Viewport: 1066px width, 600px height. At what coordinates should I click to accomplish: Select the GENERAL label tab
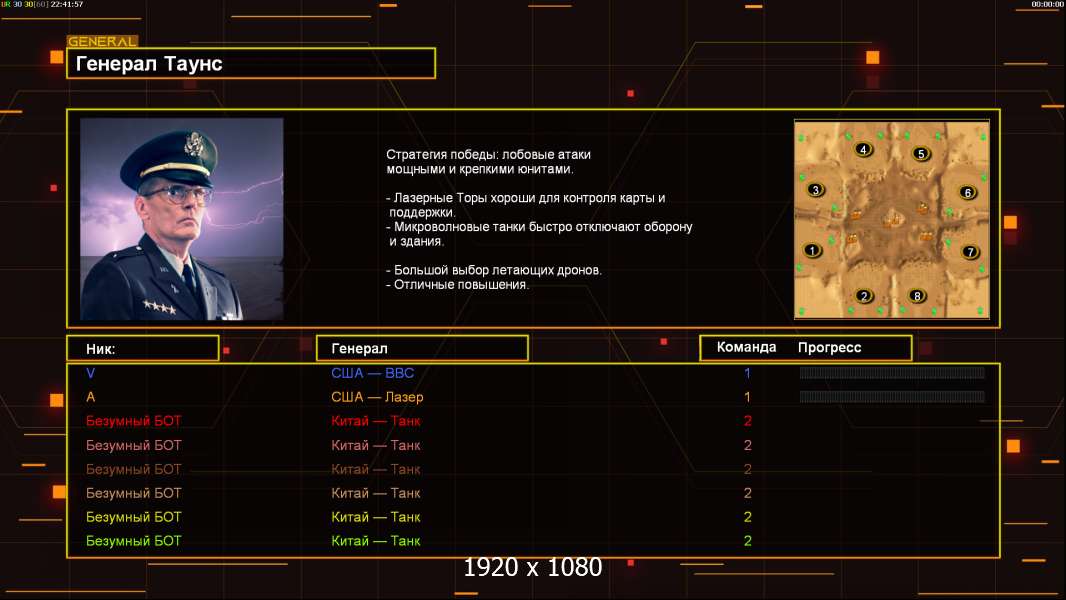tap(102, 41)
